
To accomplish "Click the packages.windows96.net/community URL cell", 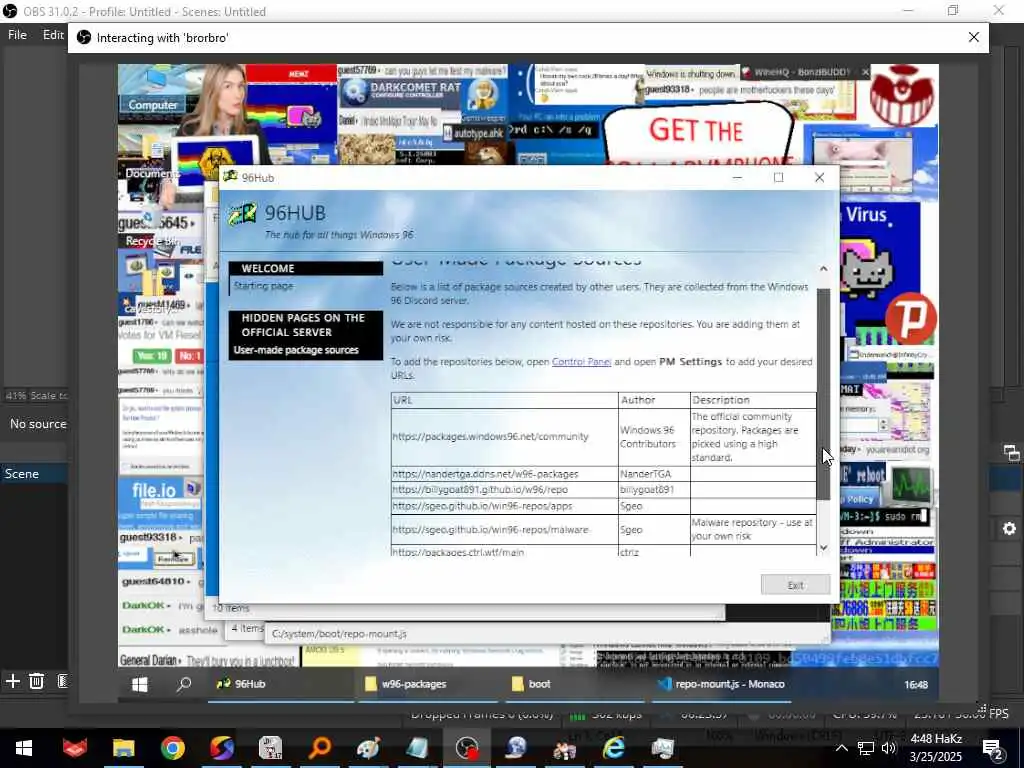I will point(504,437).
